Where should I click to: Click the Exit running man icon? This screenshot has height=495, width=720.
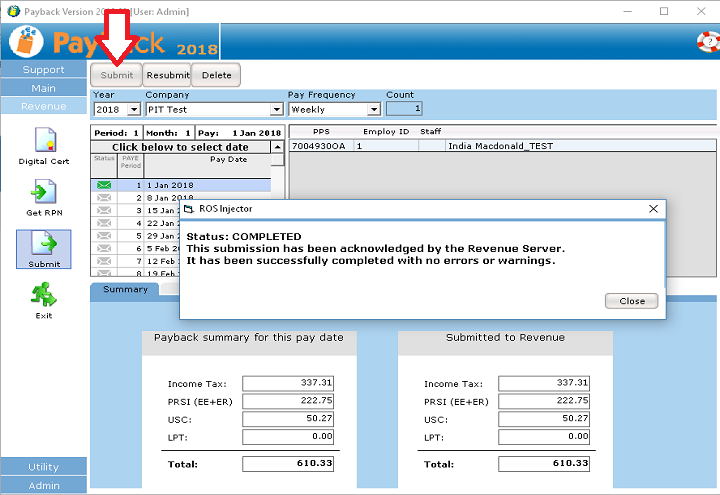(x=43, y=296)
